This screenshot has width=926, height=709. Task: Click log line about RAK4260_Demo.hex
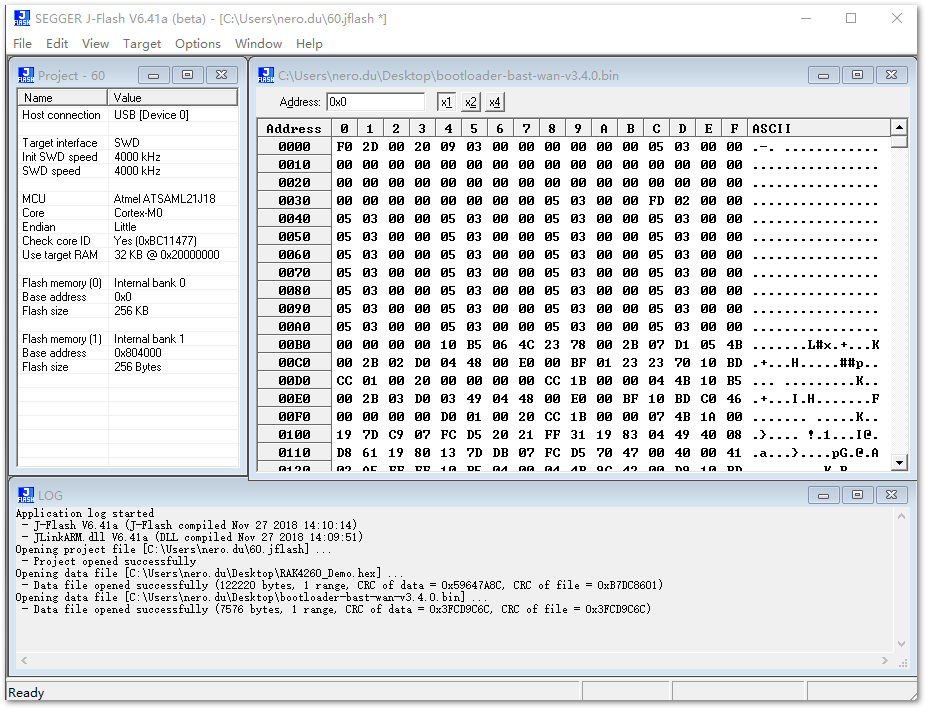pyautogui.click(x=210, y=573)
